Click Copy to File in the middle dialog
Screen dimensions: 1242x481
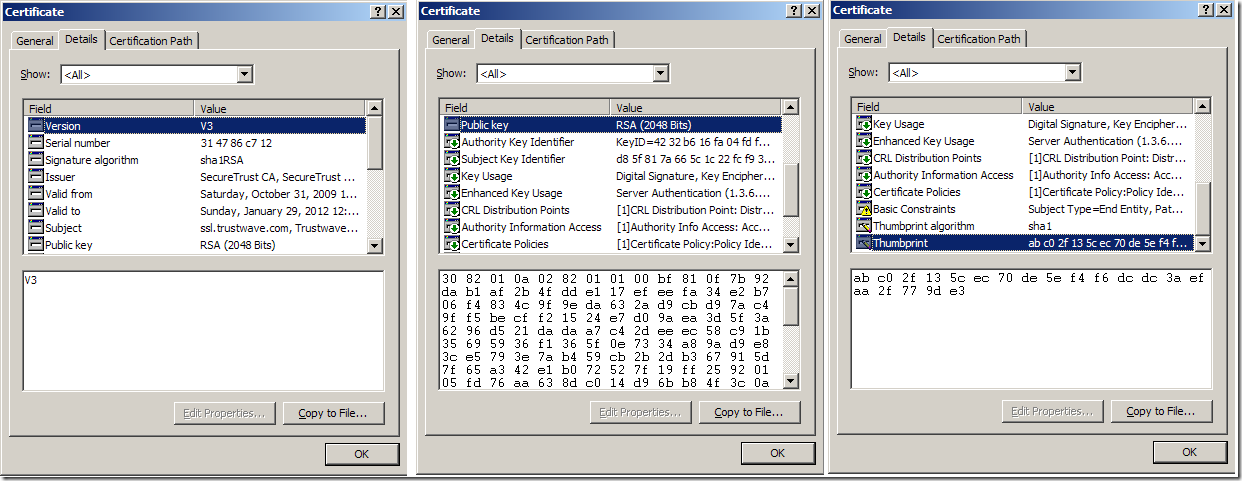coord(742,412)
